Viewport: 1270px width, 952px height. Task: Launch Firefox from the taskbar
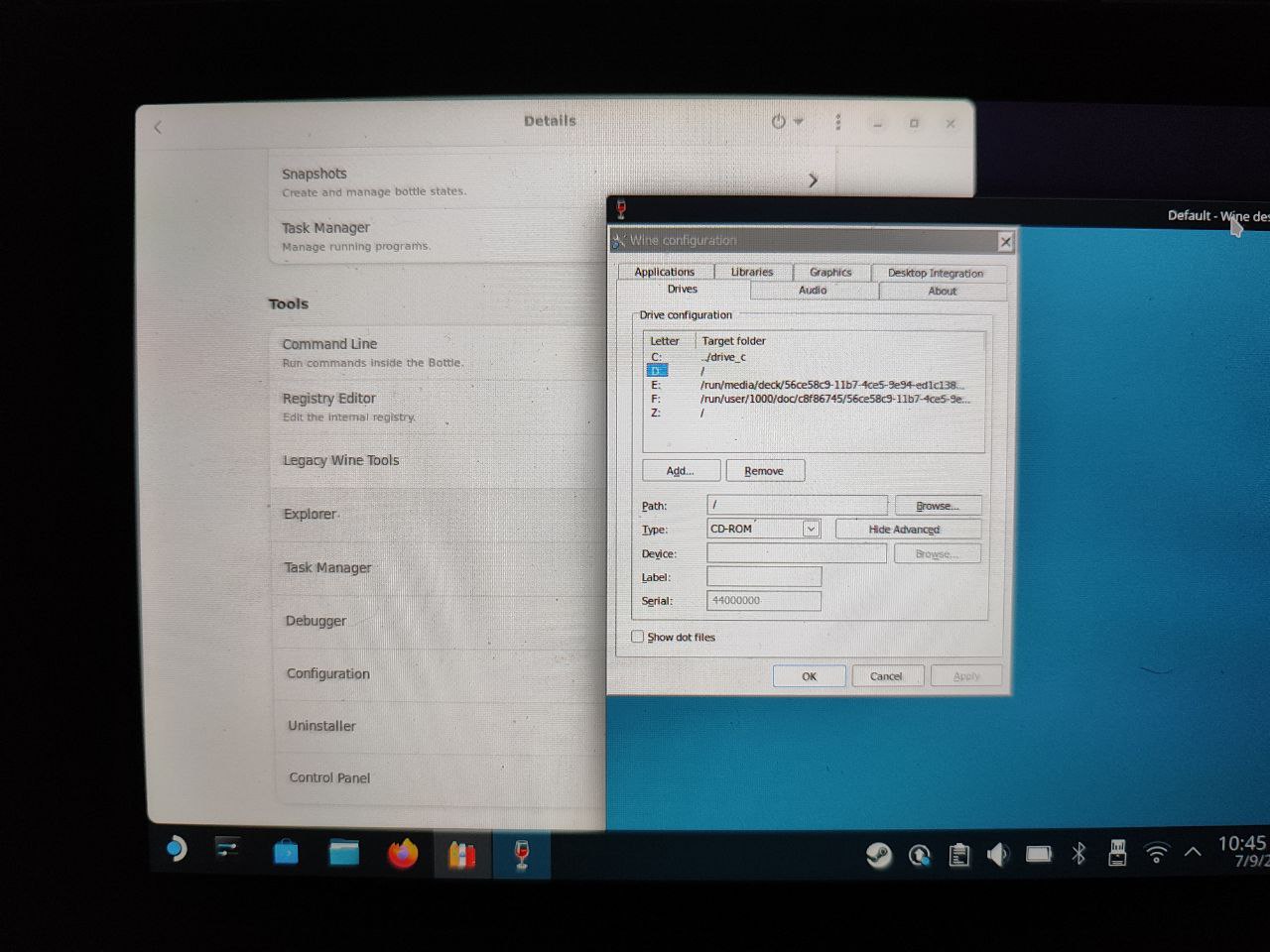403,853
